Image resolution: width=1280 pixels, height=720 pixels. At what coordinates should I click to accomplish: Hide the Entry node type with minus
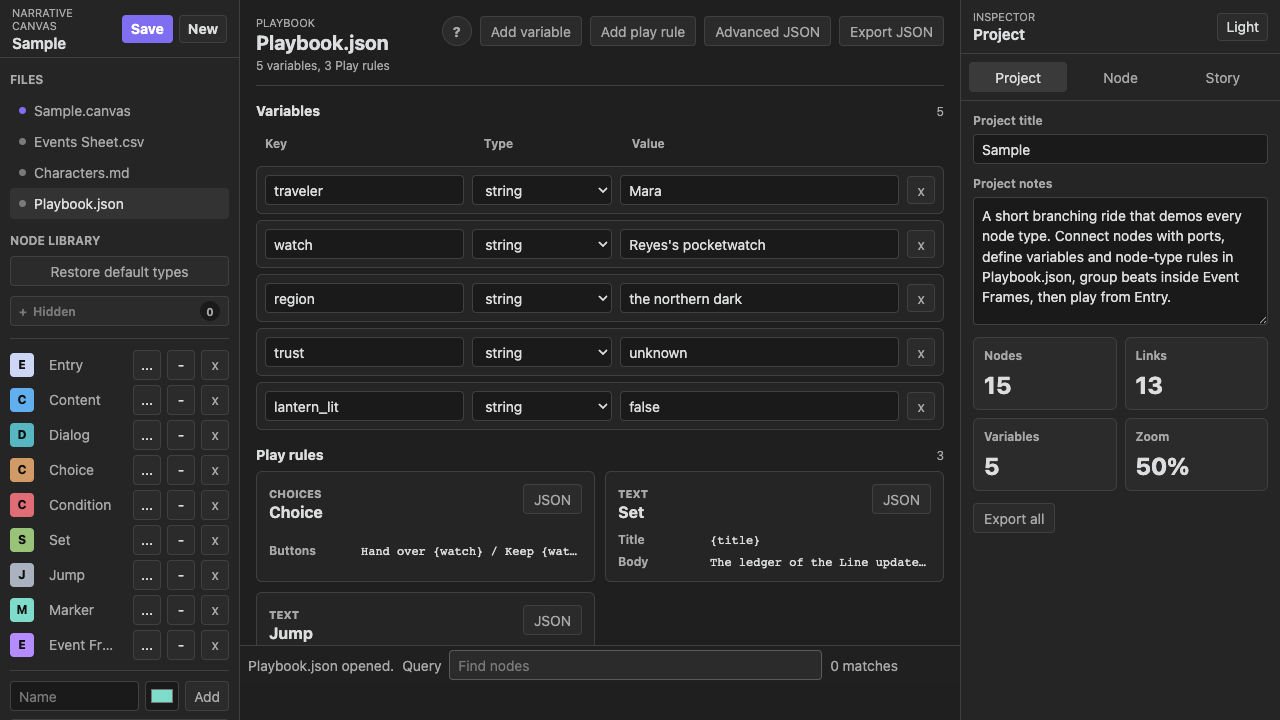[x=181, y=365]
